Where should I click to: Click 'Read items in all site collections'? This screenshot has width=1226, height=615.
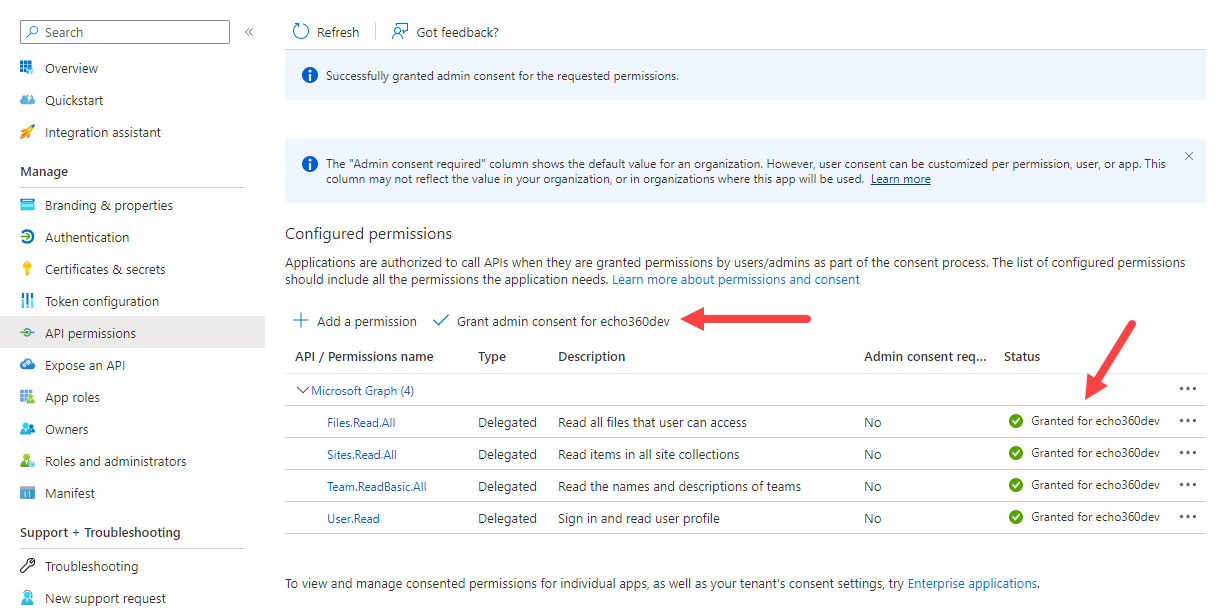(649, 454)
